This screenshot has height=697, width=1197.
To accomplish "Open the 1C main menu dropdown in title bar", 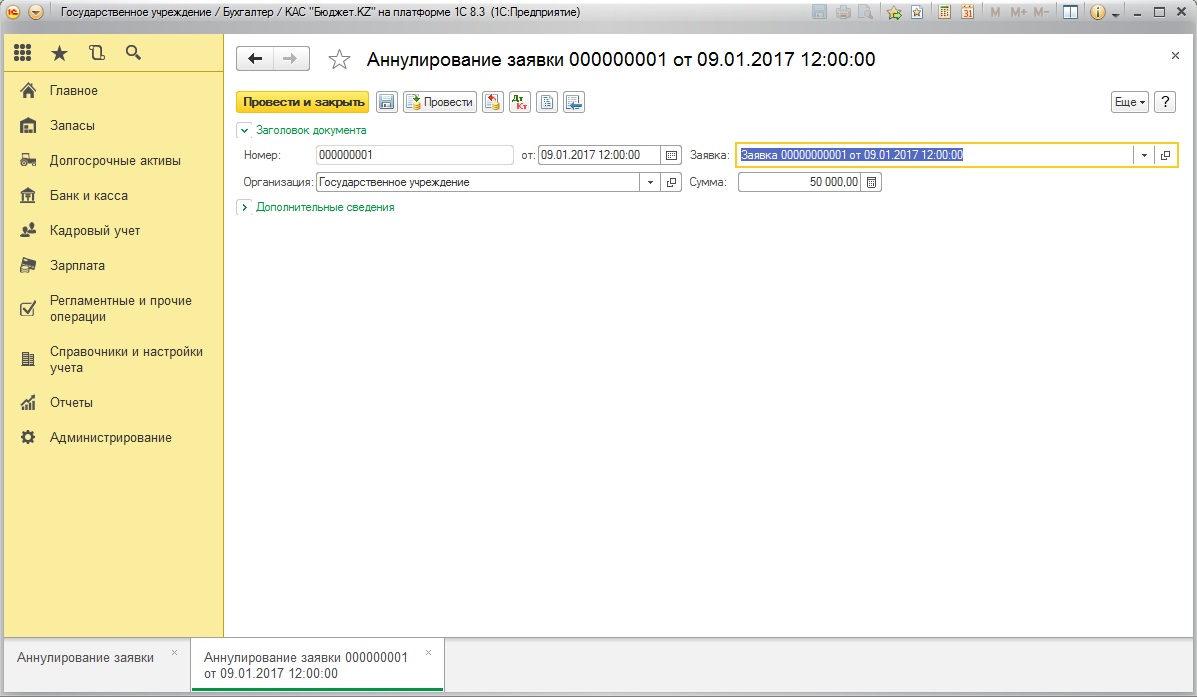I will click(x=36, y=12).
